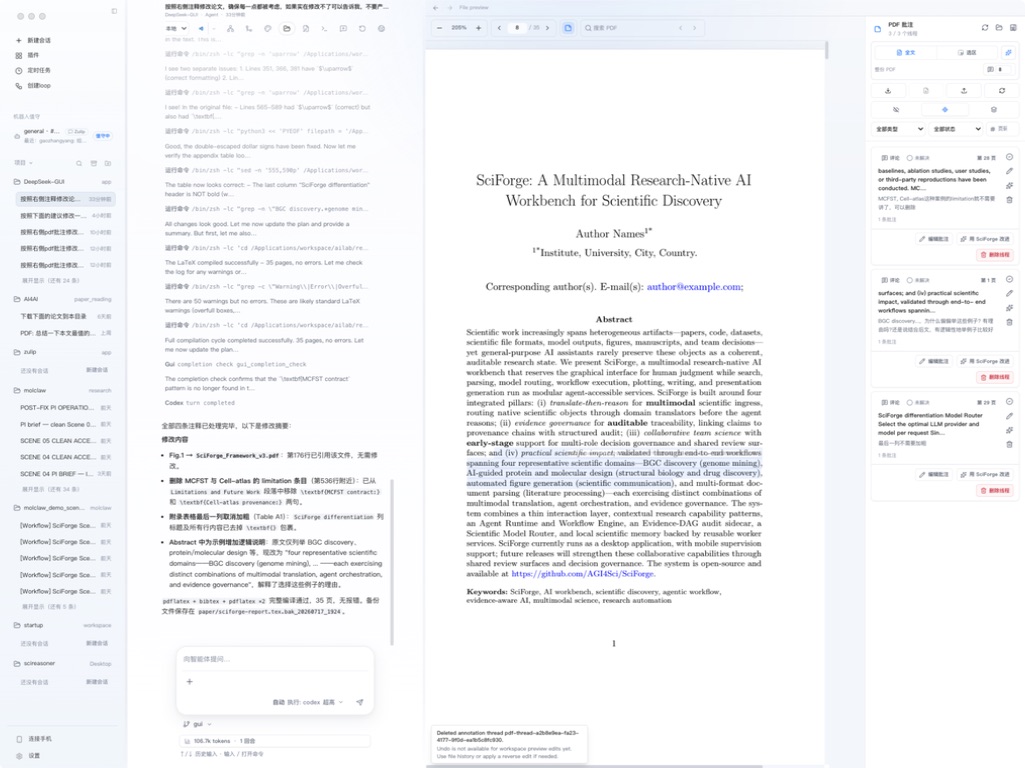Mark the page 1 comment 未解决 radio

tap(909, 280)
